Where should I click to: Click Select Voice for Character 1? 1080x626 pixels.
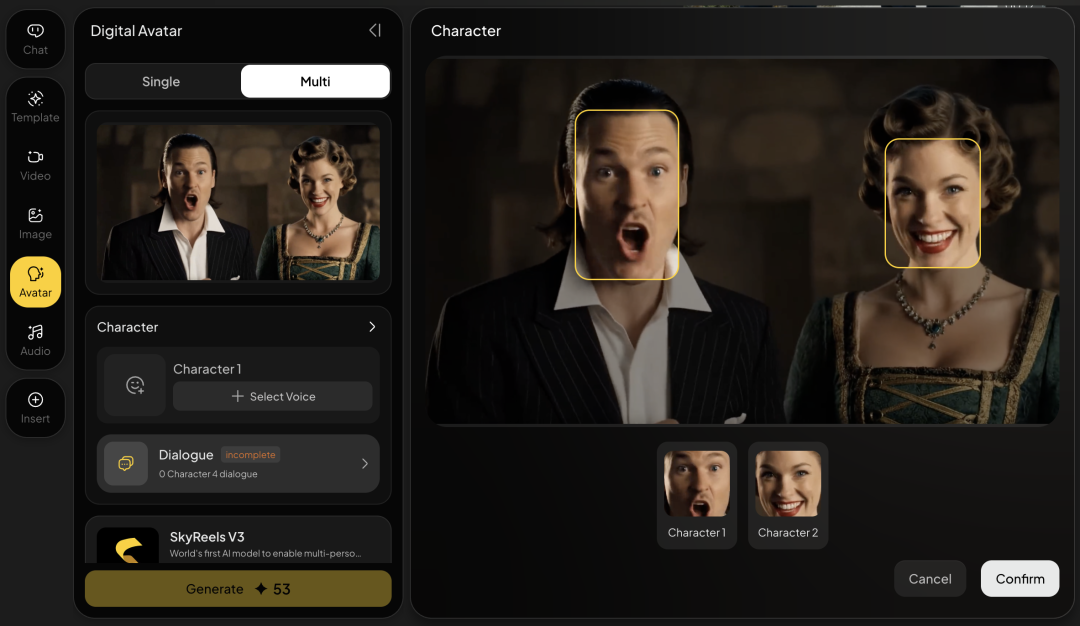point(273,397)
